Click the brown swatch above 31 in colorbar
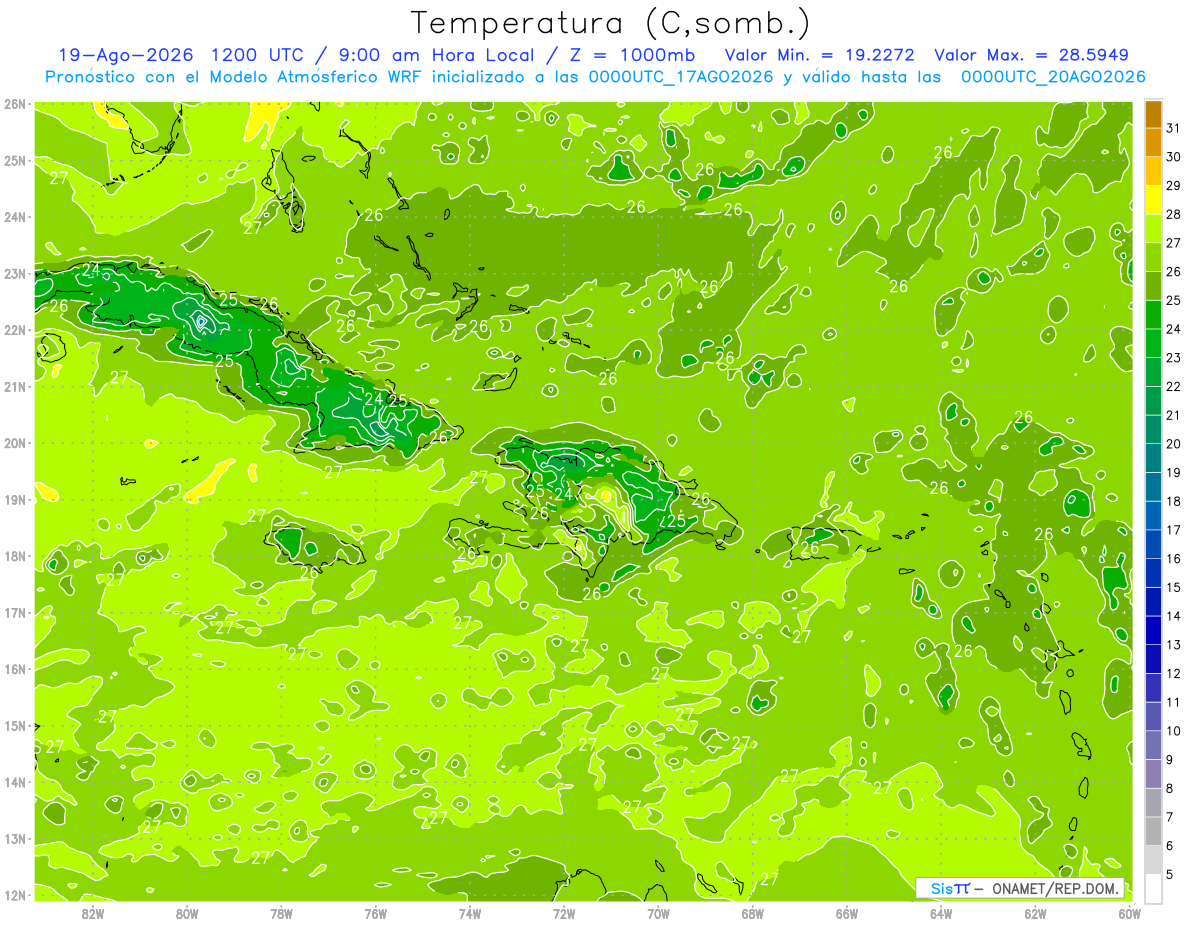Viewport: 1200px width, 927px height. coord(1153,114)
